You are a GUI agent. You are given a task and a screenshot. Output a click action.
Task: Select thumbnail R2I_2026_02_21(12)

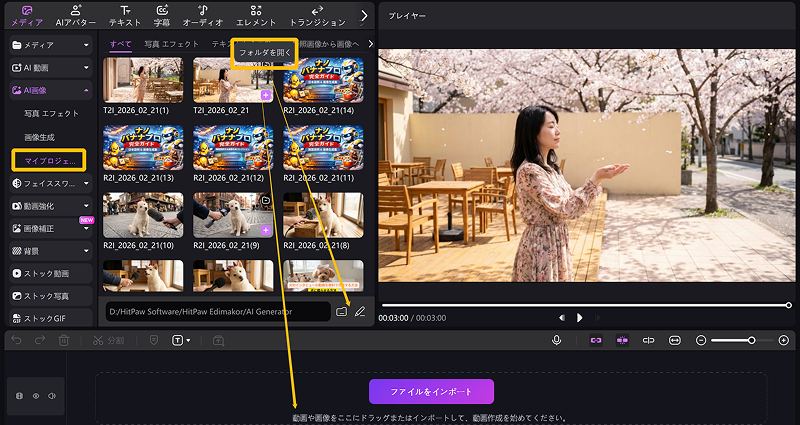(x=233, y=147)
